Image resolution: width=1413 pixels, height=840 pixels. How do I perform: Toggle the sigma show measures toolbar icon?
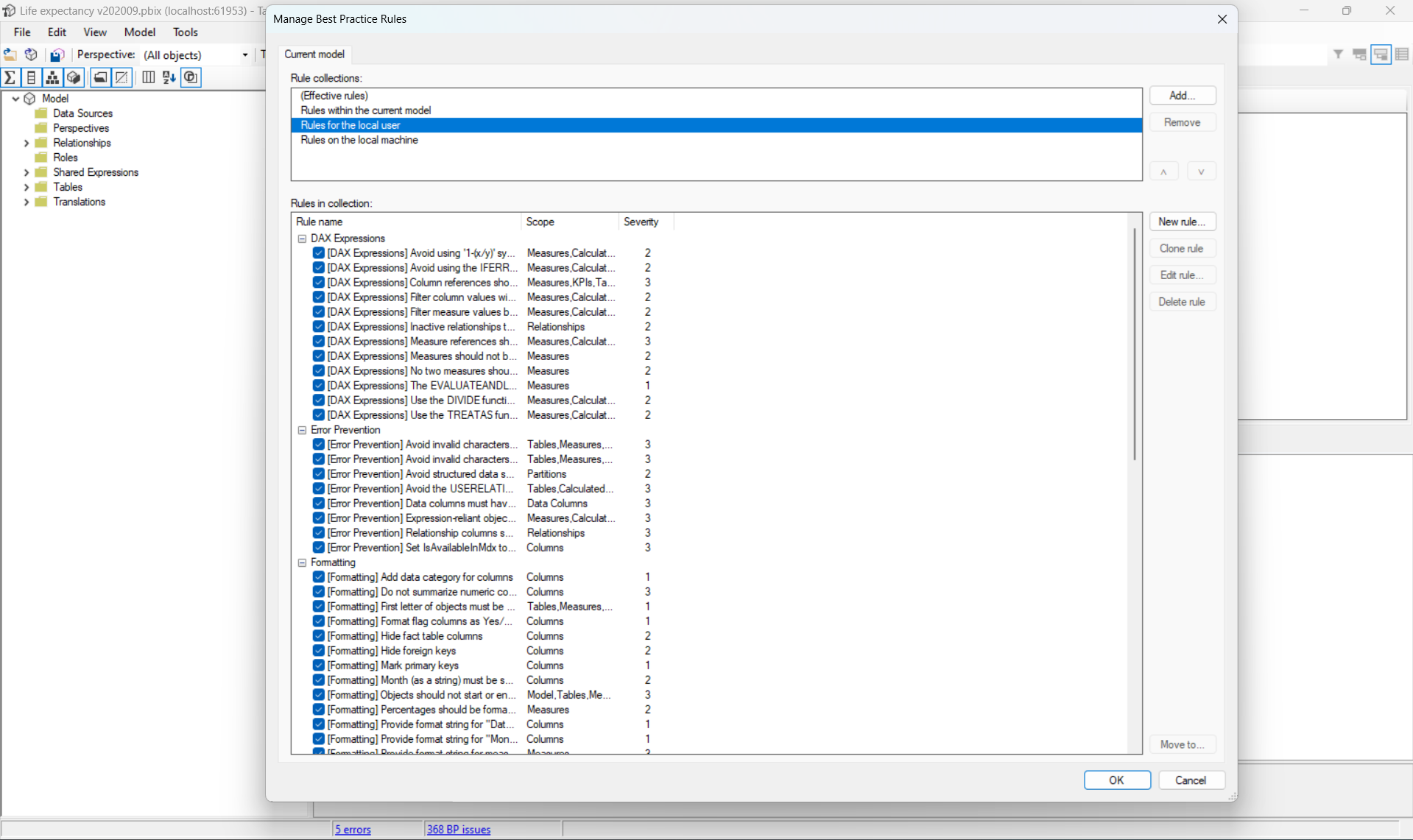tap(10, 77)
